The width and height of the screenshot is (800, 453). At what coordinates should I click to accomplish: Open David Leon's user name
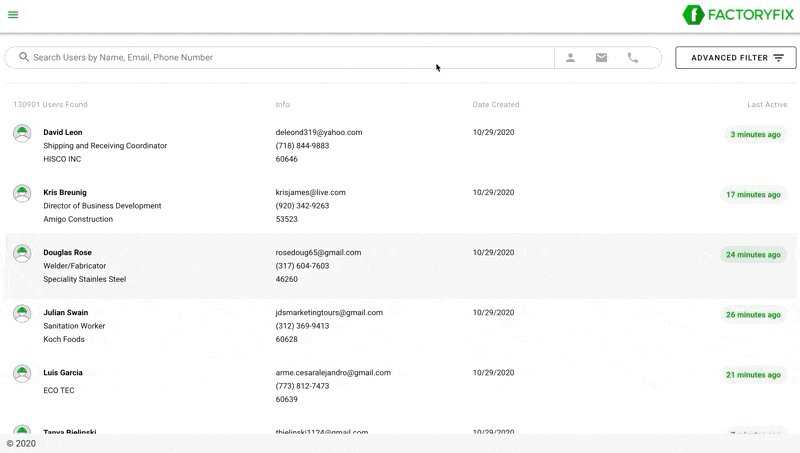pyautogui.click(x=63, y=132)
